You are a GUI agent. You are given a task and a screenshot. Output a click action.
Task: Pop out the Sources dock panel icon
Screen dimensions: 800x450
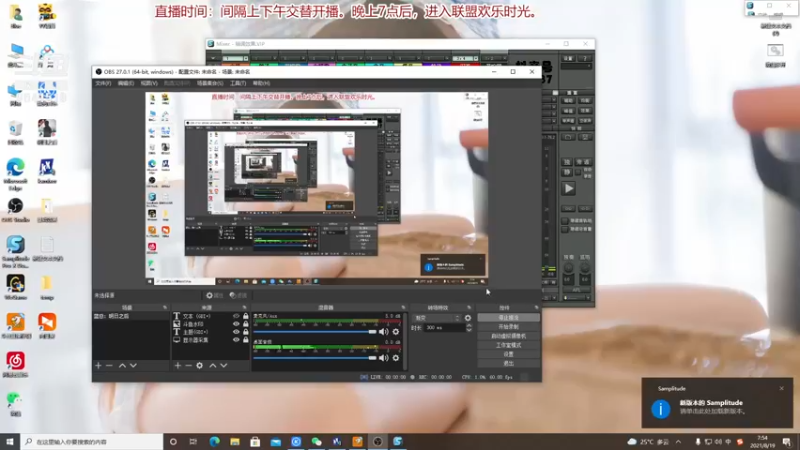click(x=244, y=308)
